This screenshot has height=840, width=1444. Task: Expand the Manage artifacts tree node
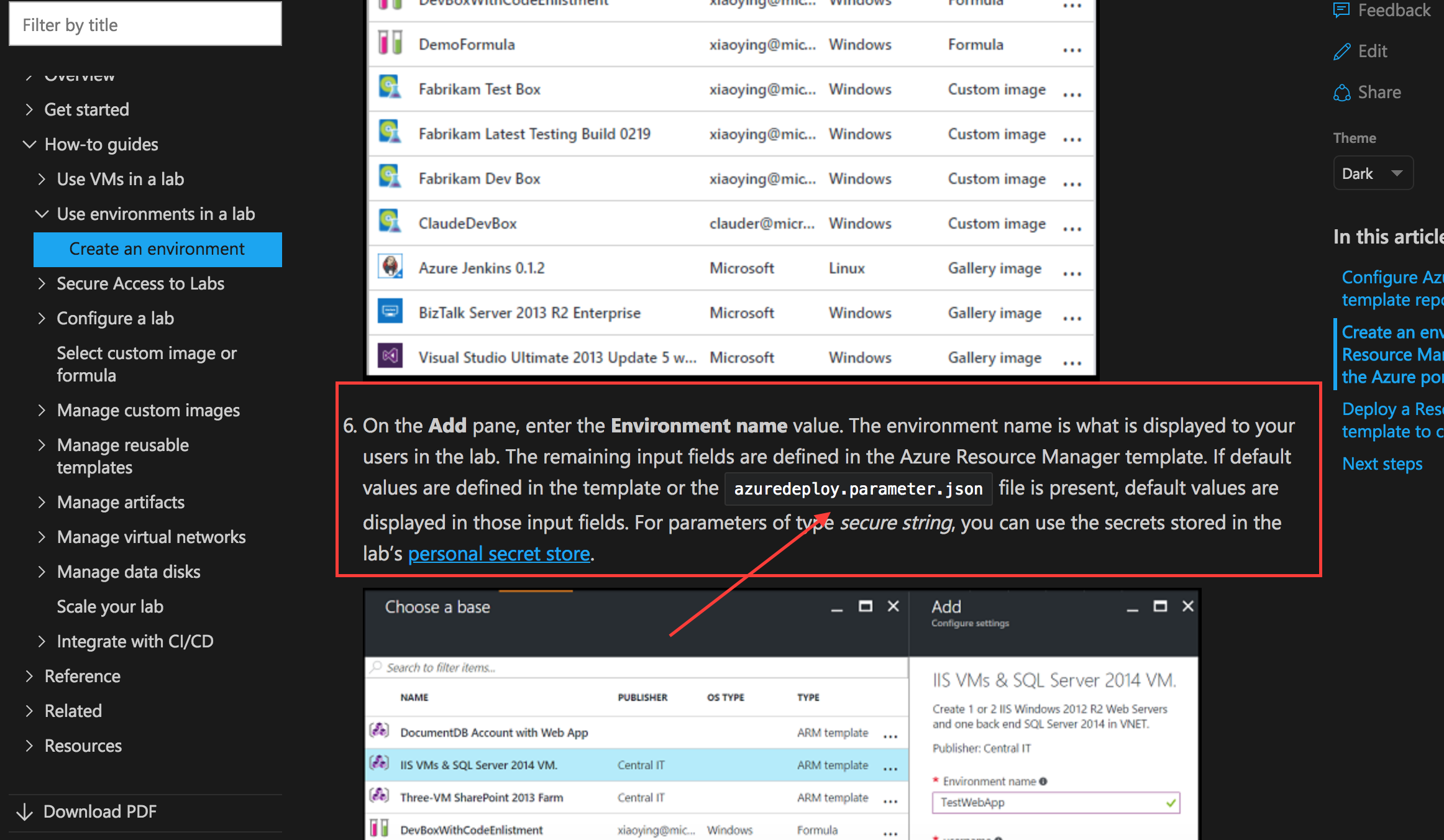click(x=42, y=502)
